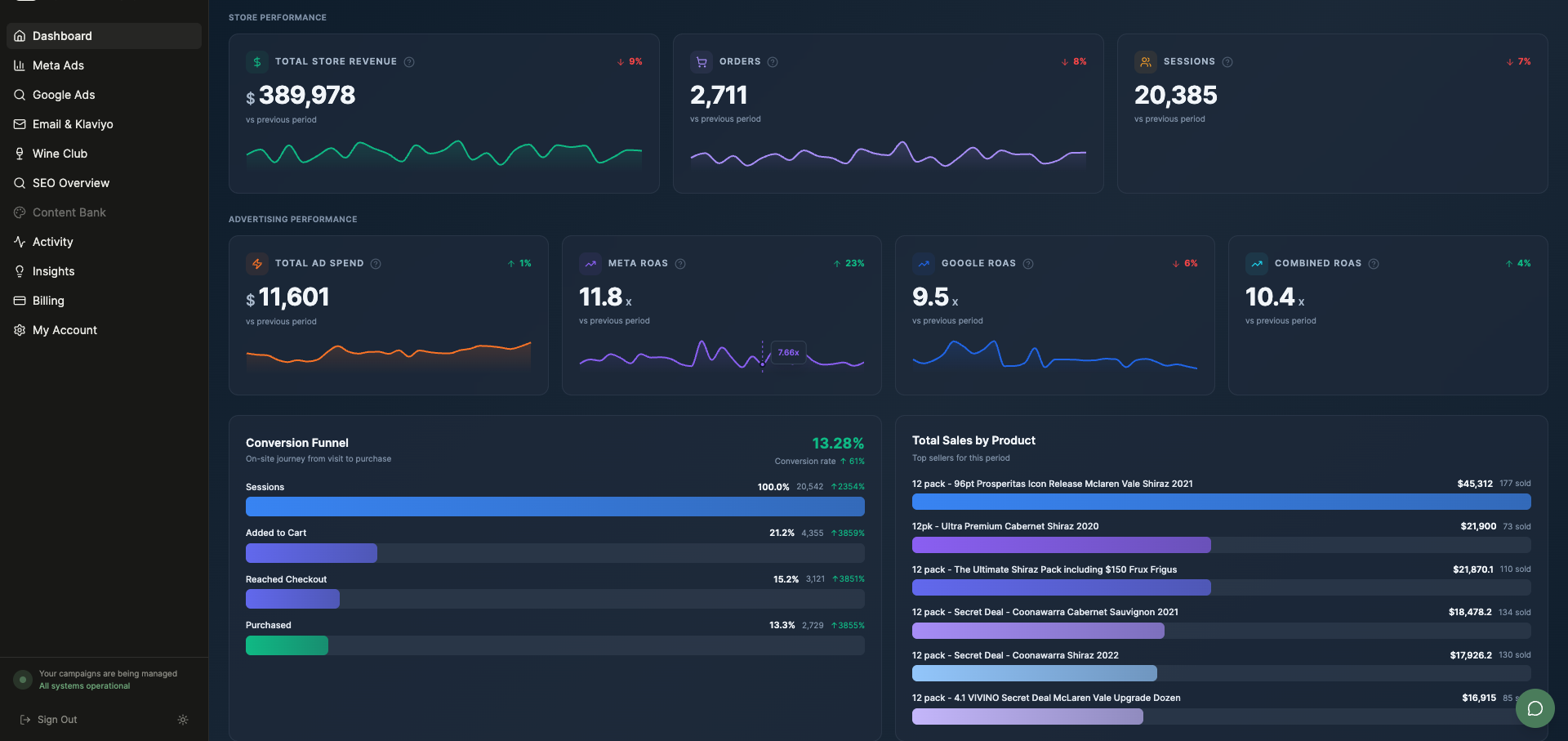This screenshot has width=1568, height=741.
Task: Click Coonawarra Cabernet Sauvignon 2021 product row
Action: (1222, 622)
